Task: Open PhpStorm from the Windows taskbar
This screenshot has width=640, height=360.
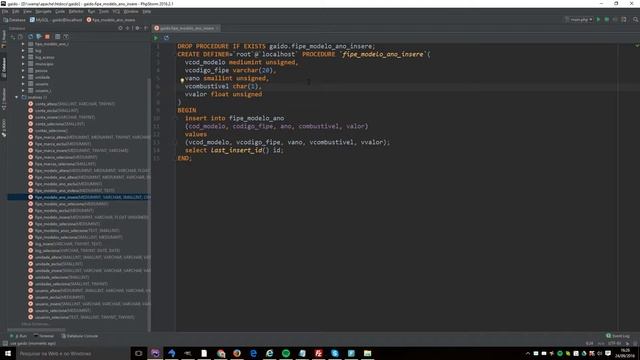Action: point(155,353)
